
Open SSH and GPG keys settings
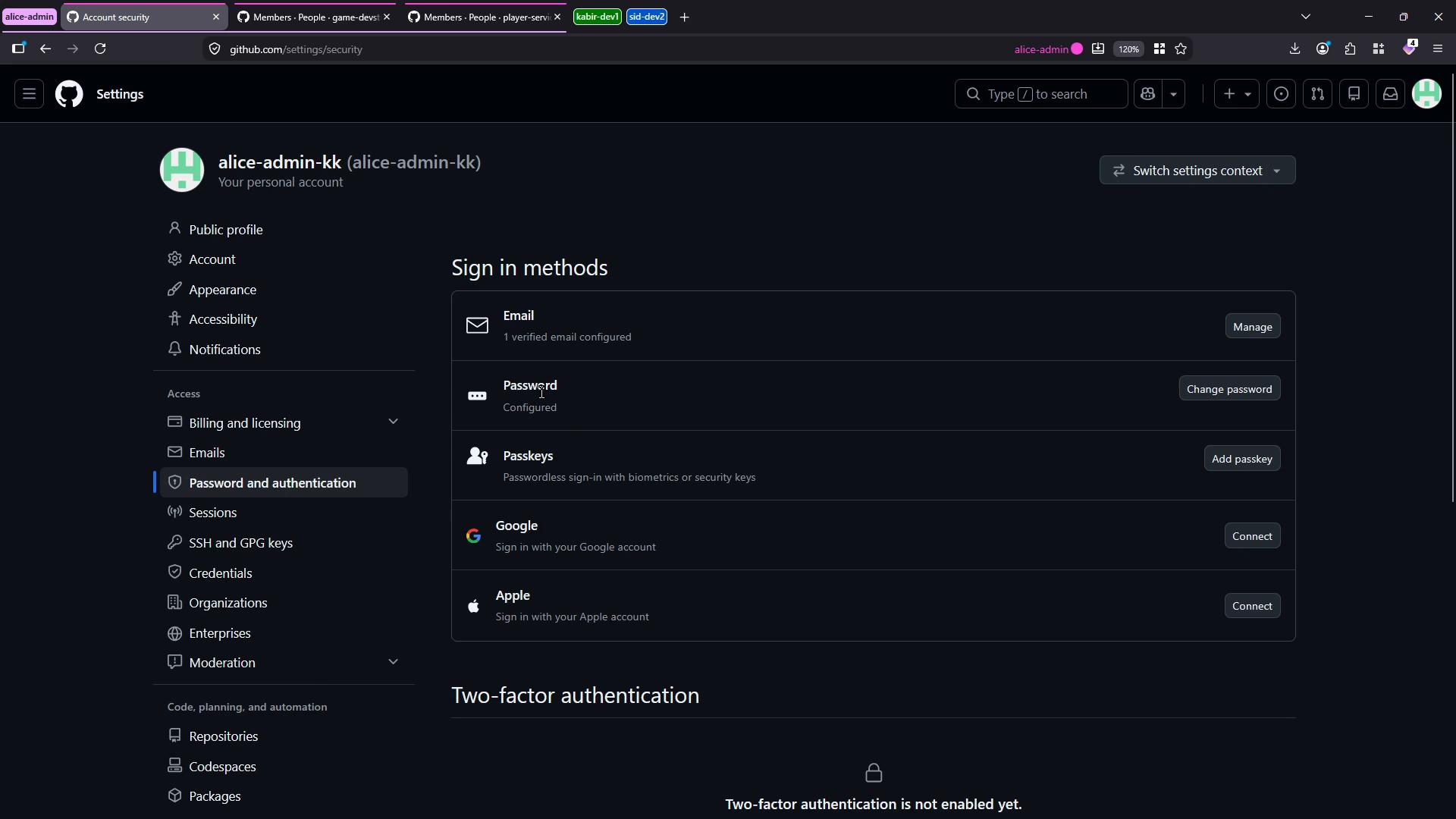pyautogui.click(x=284, y=543)
